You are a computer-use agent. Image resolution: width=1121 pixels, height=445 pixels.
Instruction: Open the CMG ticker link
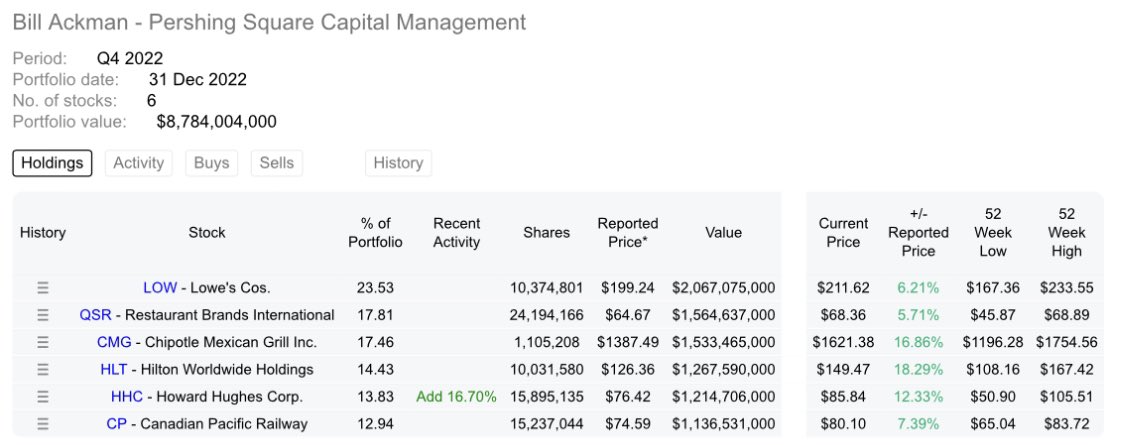[114, 343]
